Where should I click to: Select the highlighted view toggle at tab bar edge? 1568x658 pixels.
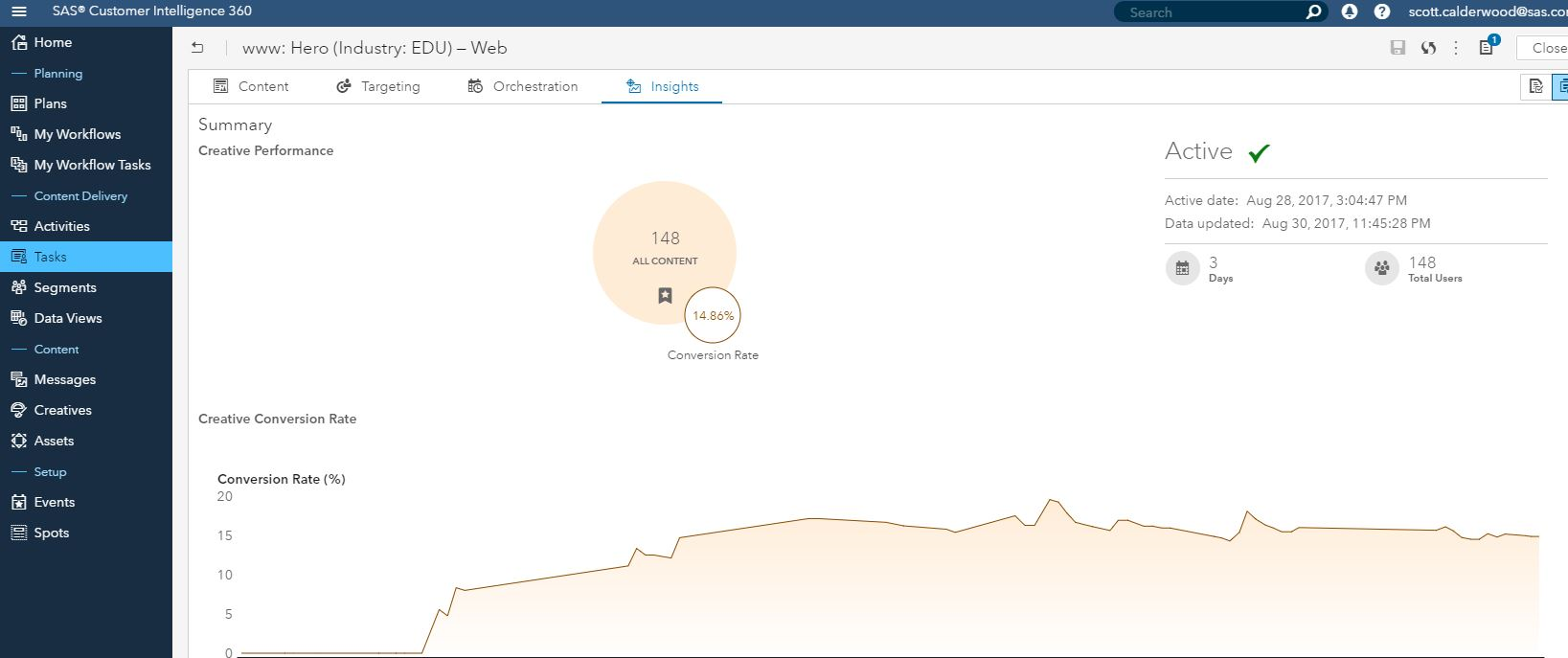[1561, 86]
